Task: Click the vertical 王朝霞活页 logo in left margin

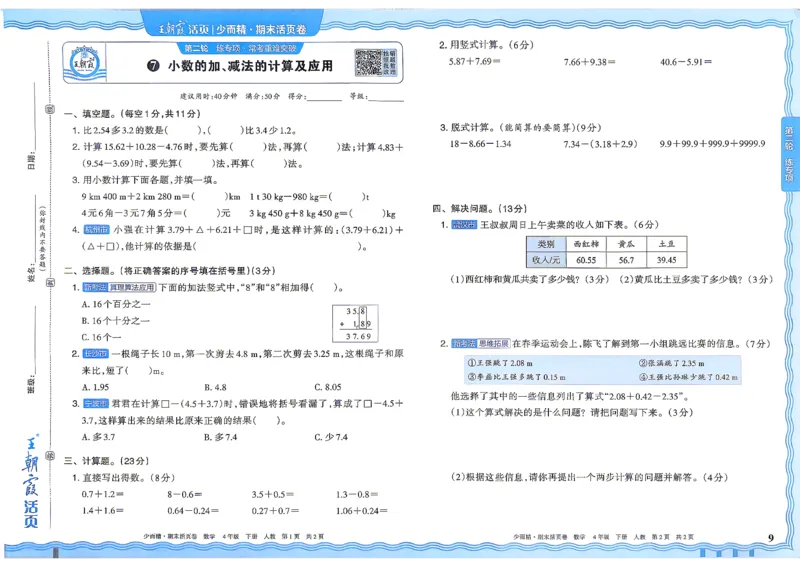Action: (x=31, y=481)
